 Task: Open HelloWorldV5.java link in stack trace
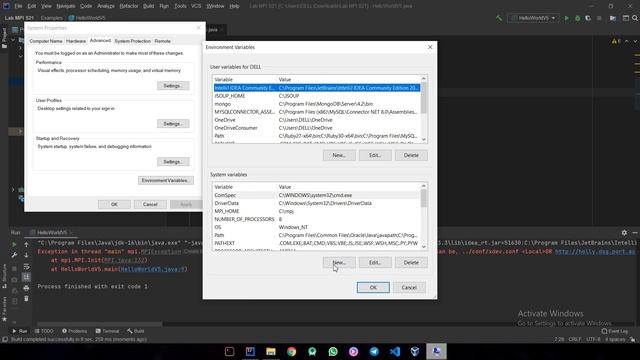pos(153,269)
